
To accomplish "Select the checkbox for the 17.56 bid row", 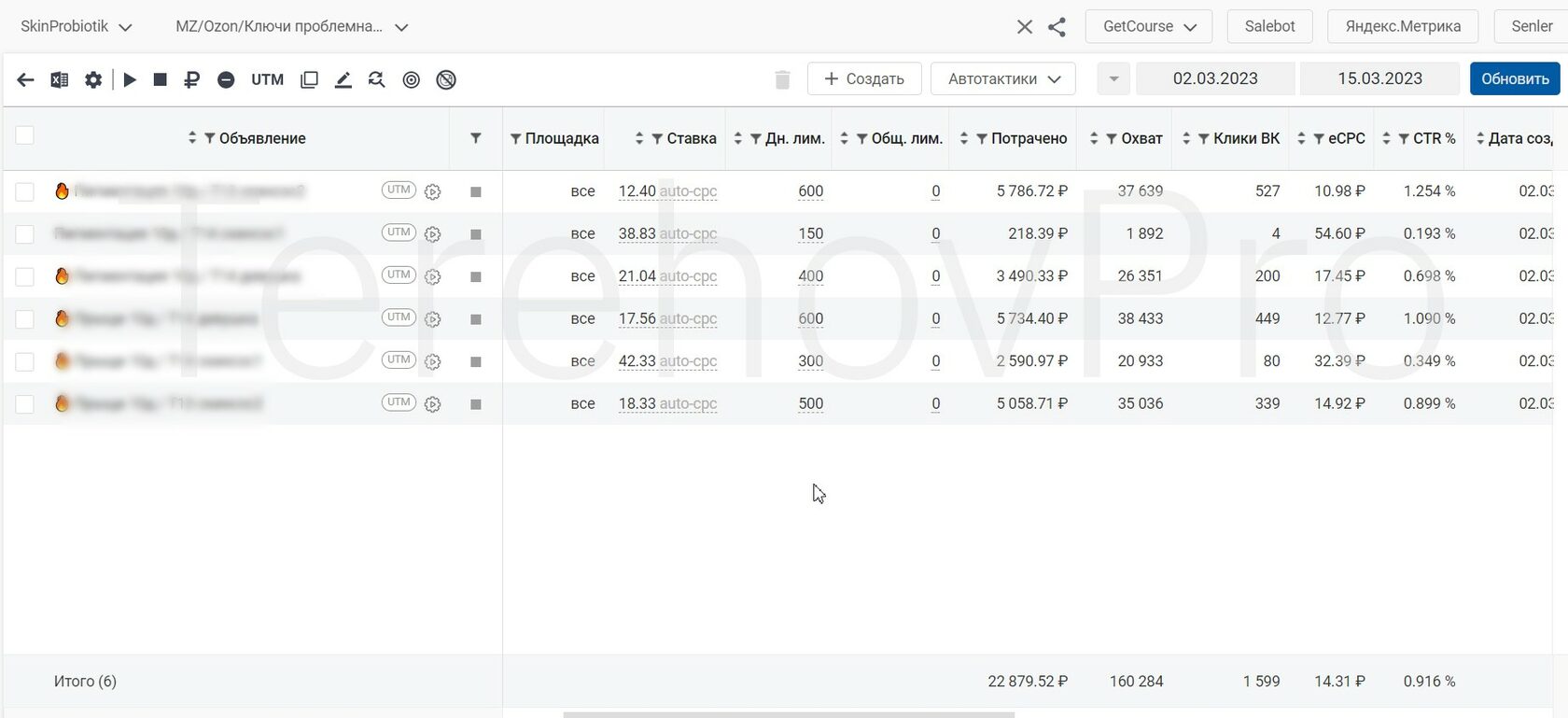I will [25, 319].
